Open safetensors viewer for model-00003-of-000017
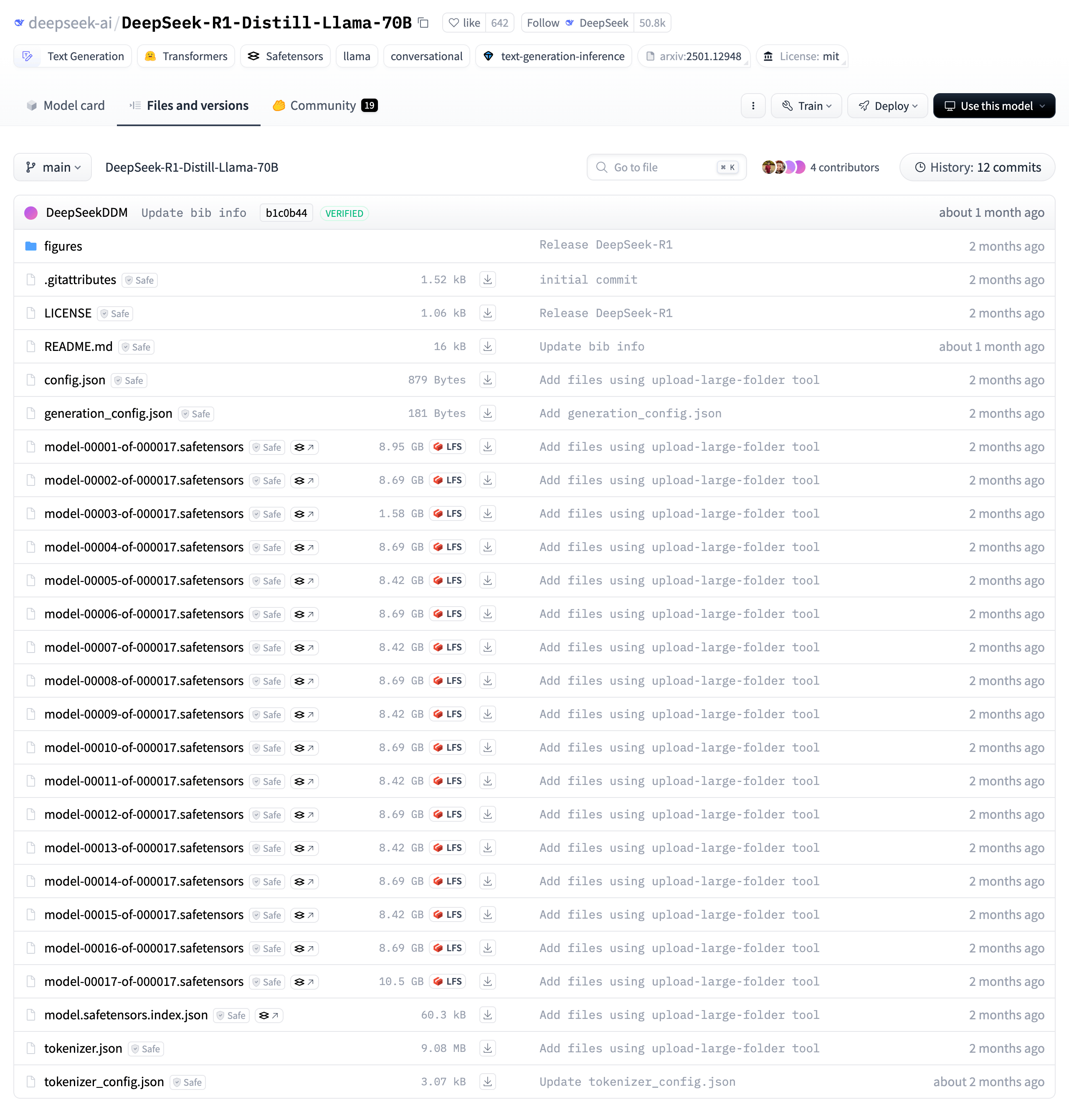 tap(304, 513)
